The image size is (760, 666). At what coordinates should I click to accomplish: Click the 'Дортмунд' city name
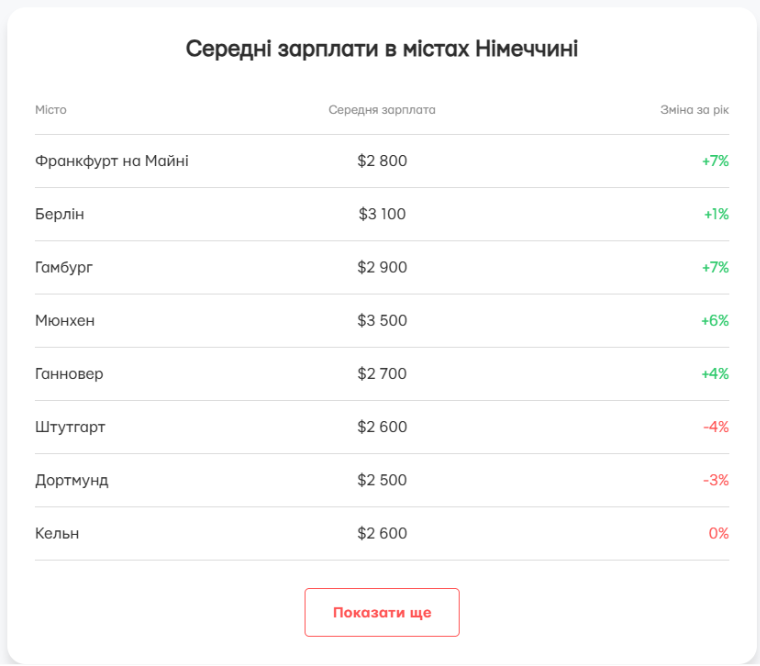click(72, 480)
